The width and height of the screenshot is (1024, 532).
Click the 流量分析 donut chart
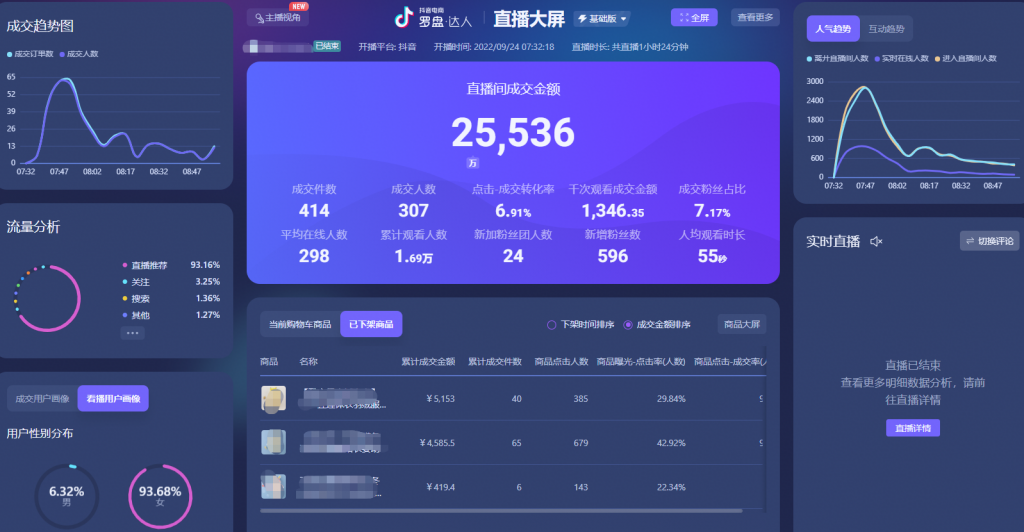pyautogui.click(x=48, y=298)
